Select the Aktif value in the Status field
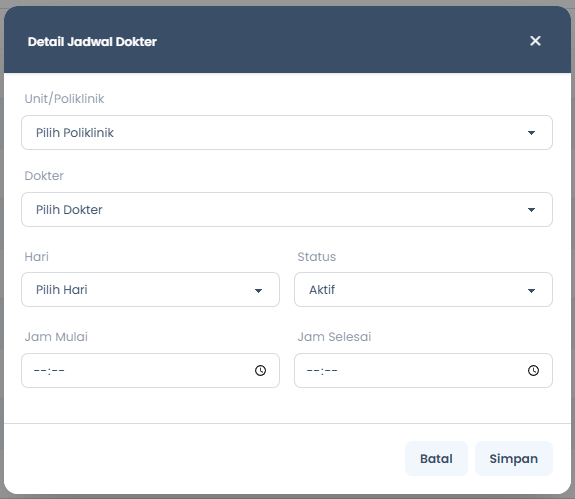 322,290
